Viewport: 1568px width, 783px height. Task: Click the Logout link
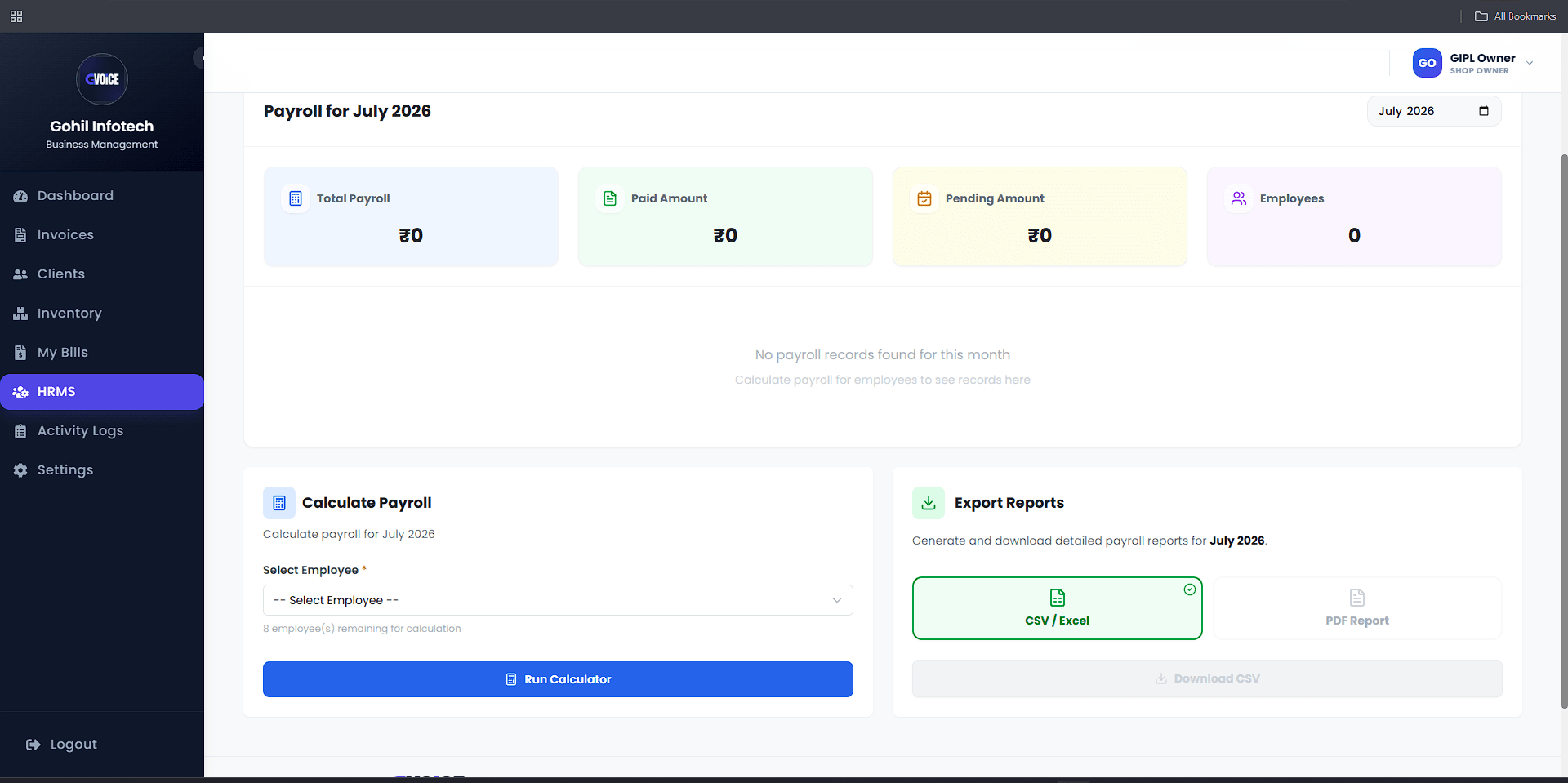coord(62,745)
